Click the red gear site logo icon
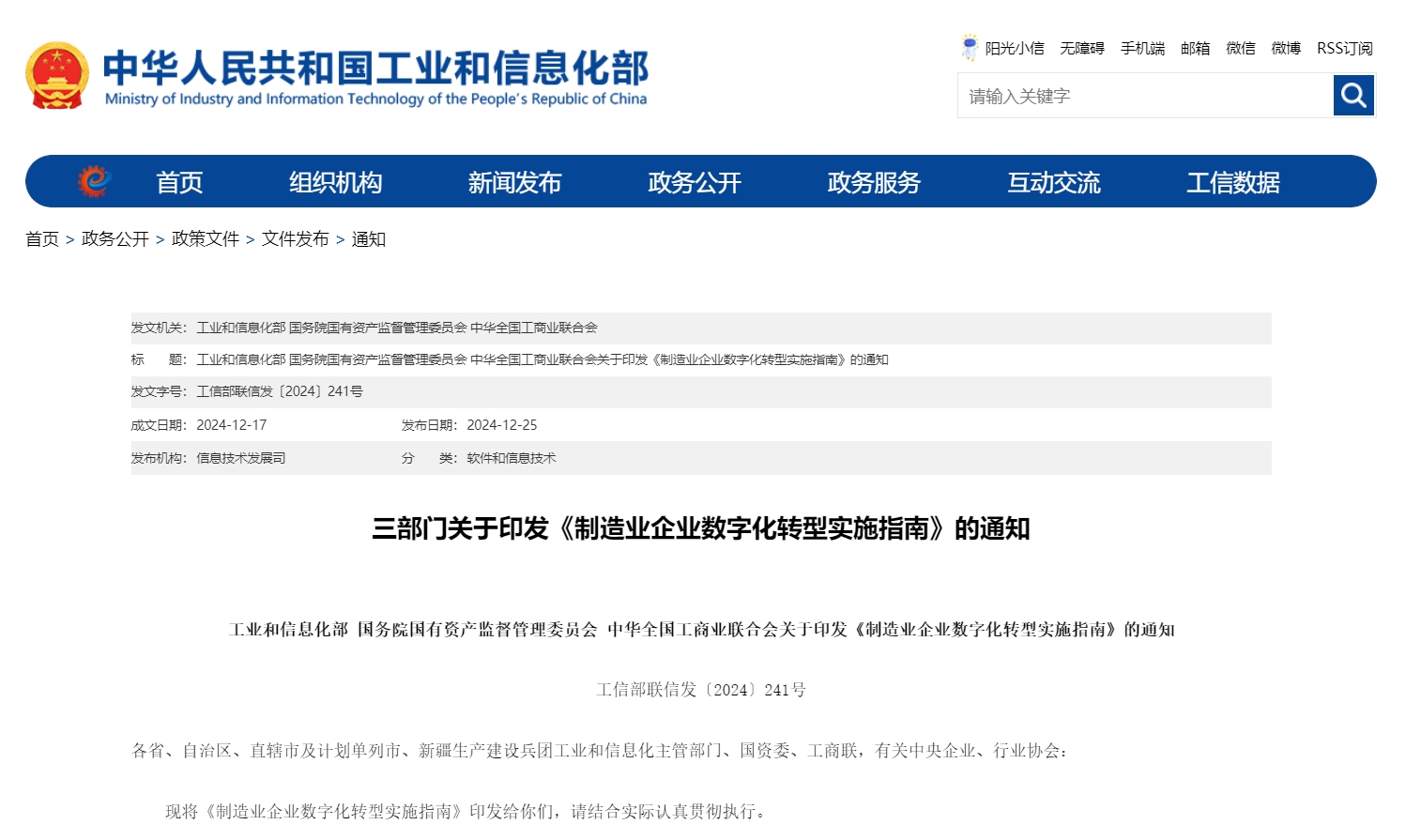1406x840 pixels. coord(94,180)
